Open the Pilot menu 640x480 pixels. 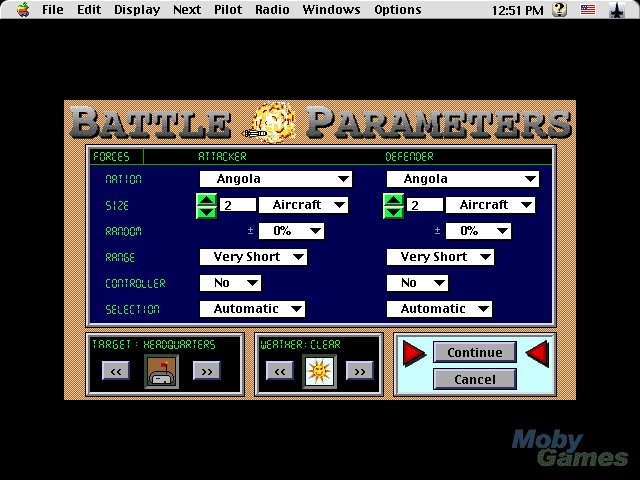[228, 9]
